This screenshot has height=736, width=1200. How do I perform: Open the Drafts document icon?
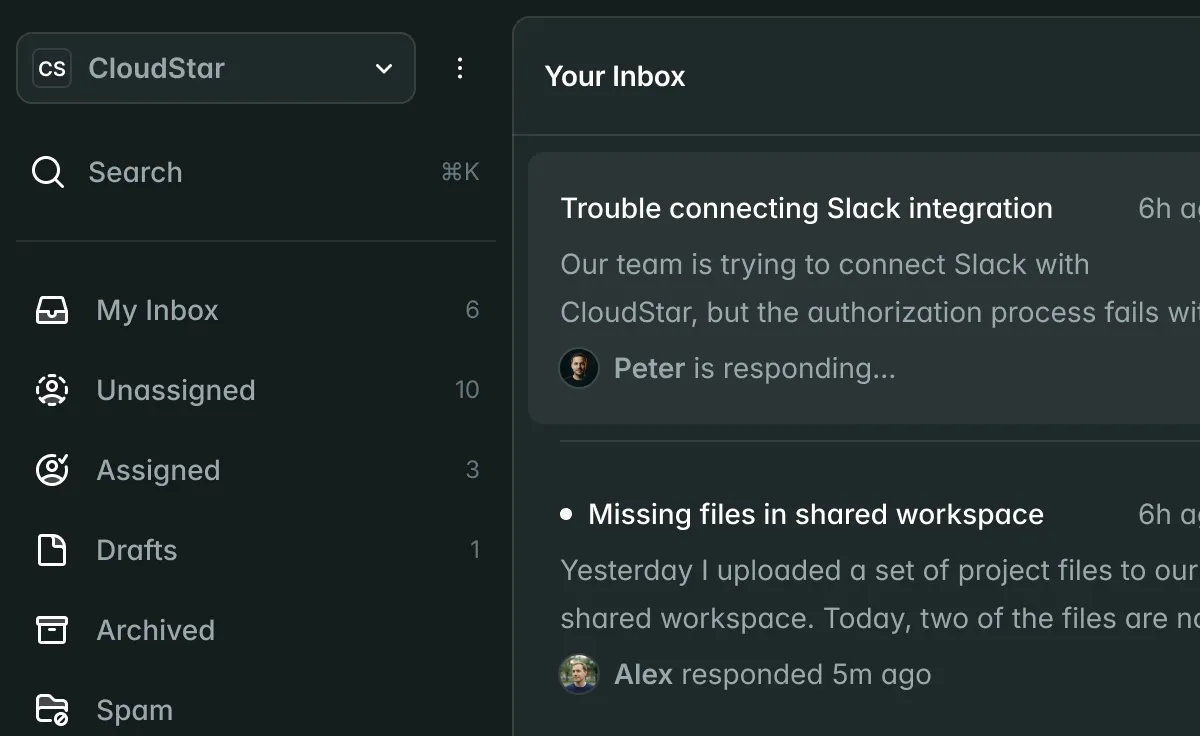(x=51, y=550)
